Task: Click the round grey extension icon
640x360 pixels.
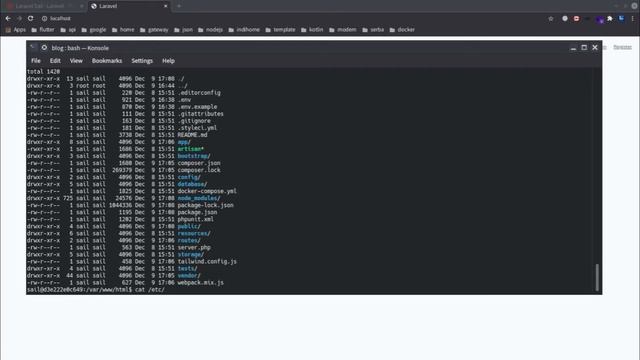Action: point(565,18)
